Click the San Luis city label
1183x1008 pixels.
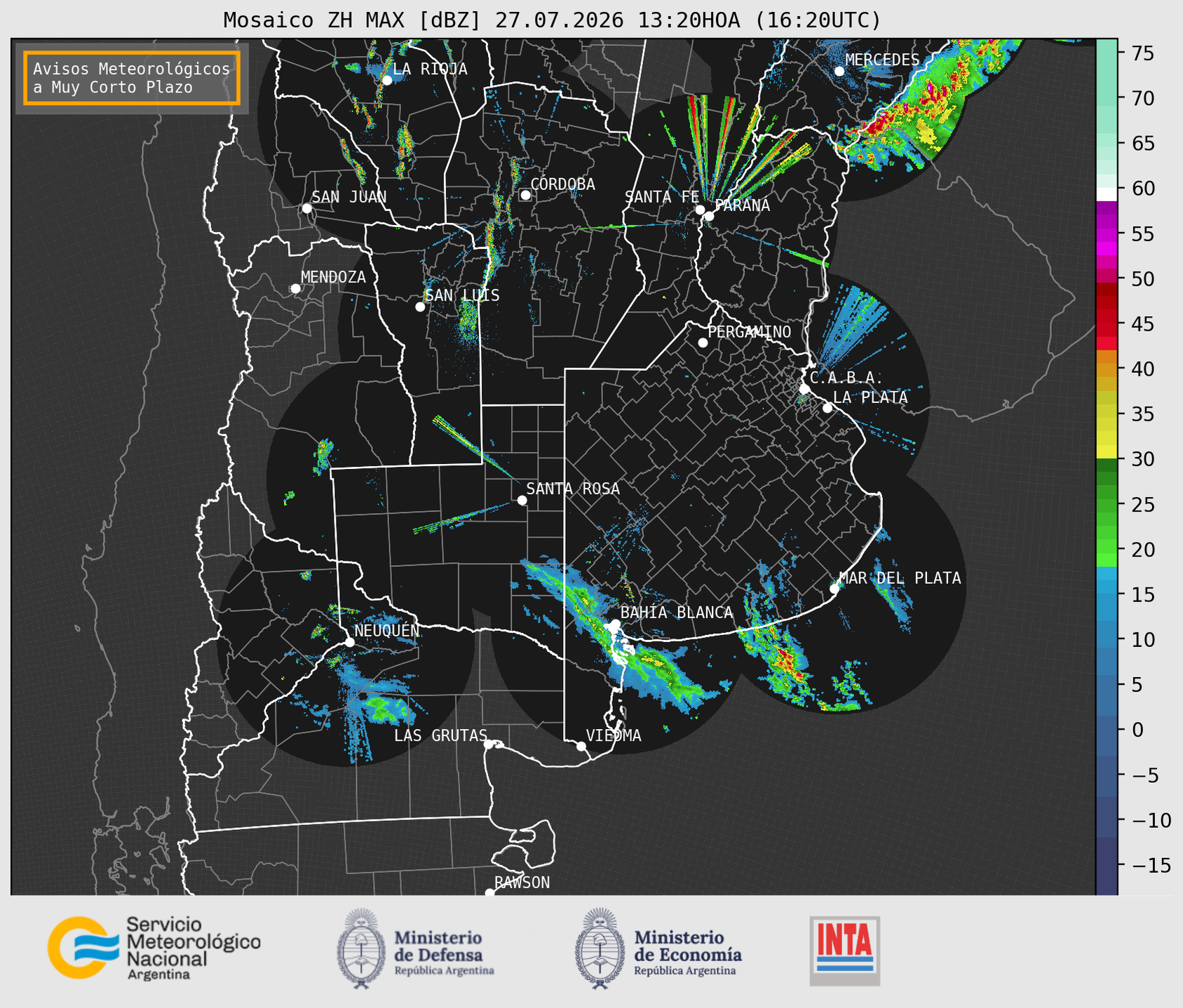pyautogui.click(x=462, y=295)
